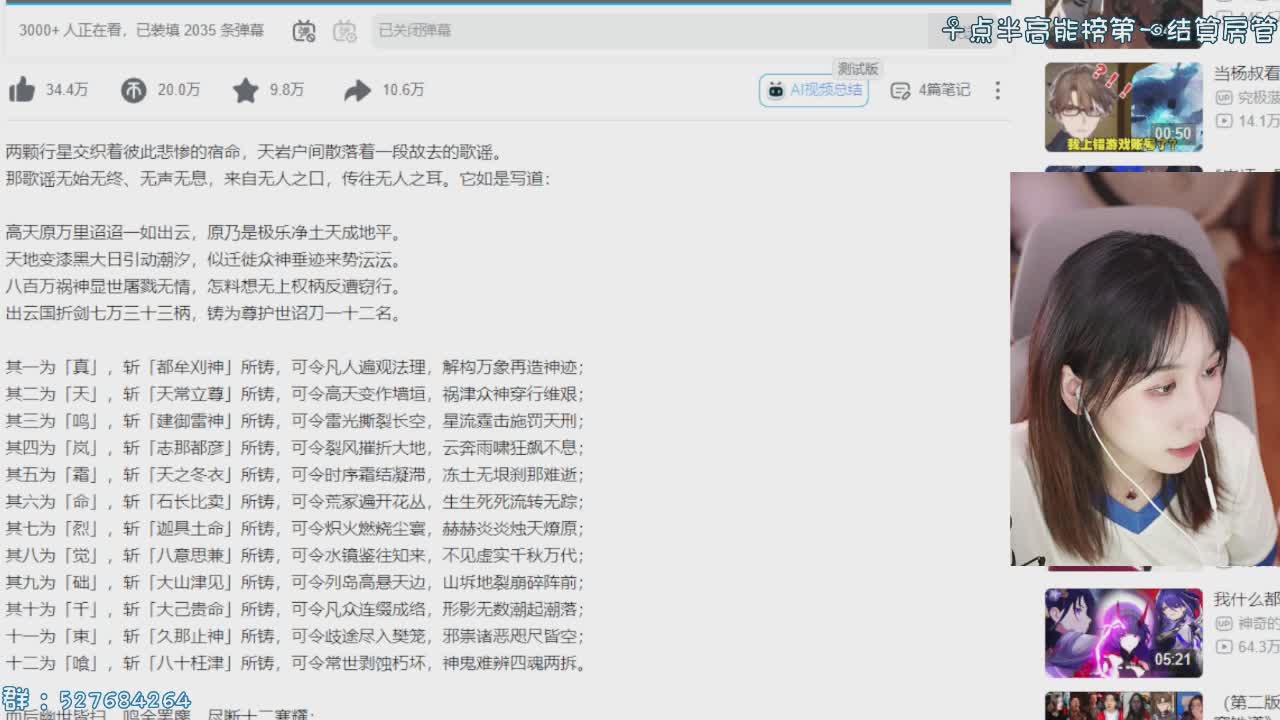Screen dimensions: 1280x720
Task: Click the play count icon beside 64.3万
Action: coord(1223,647)
